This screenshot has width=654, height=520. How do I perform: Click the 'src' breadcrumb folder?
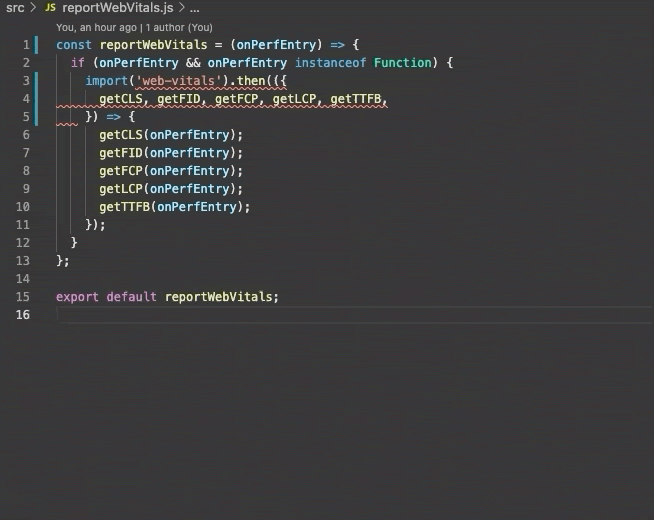15,8
